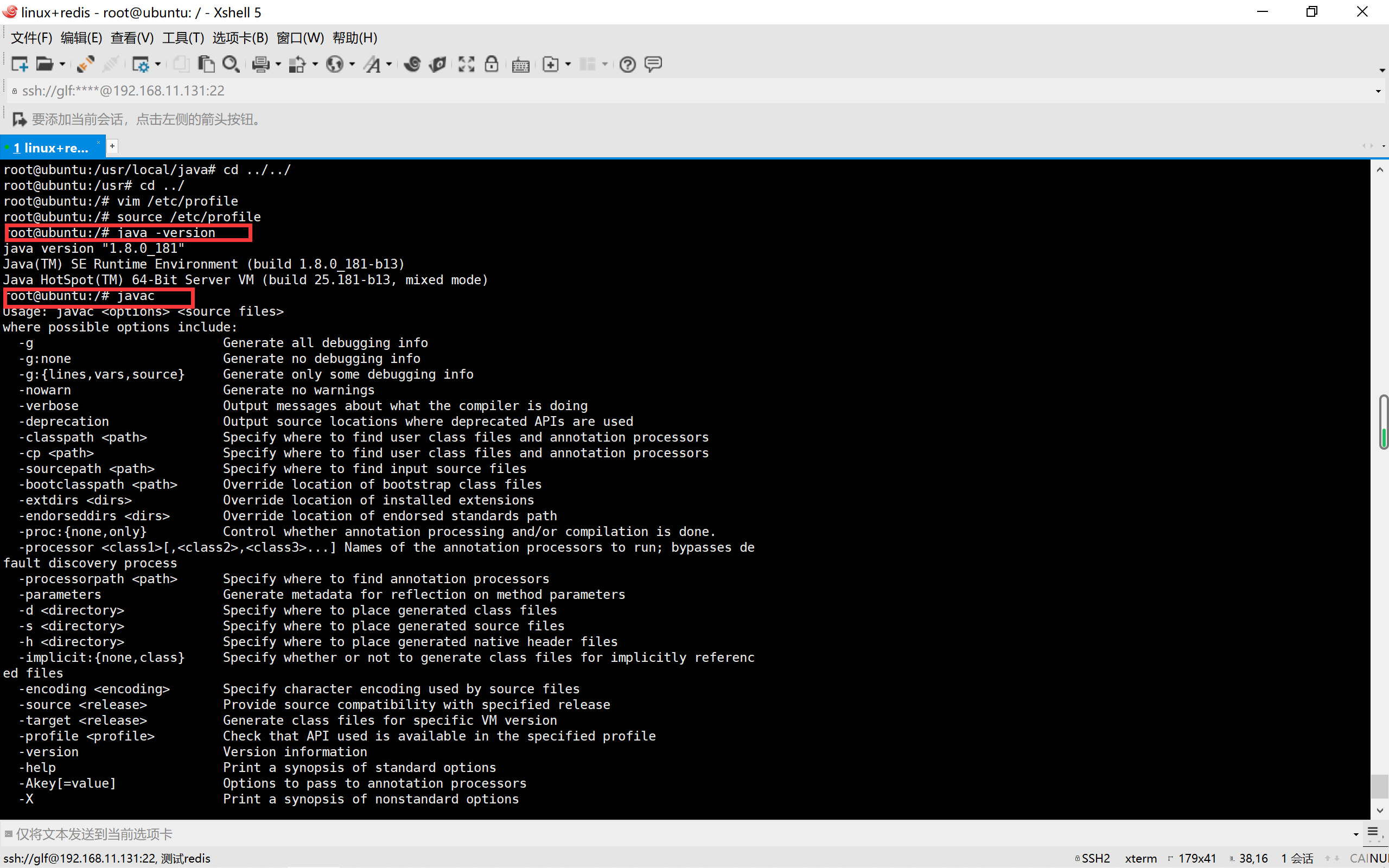1389x868 pixels.
Task: Click the new file transfer plus icon
Action: (x=550, y=65)
